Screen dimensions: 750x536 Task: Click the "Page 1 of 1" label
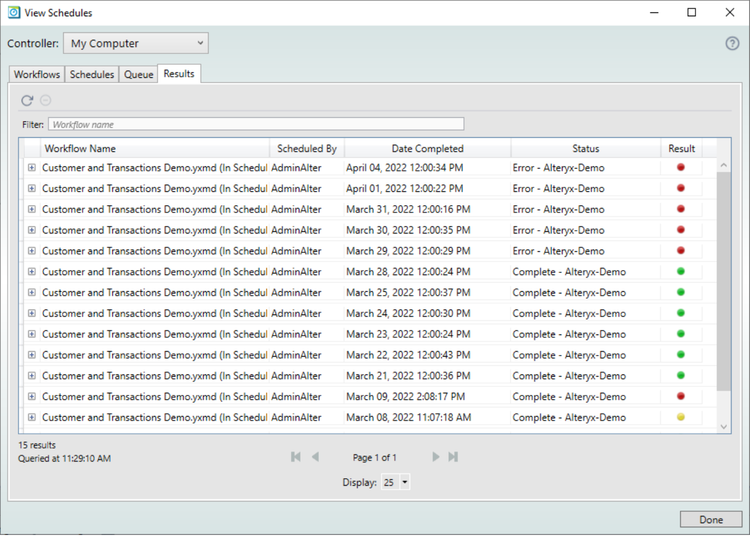375,458
